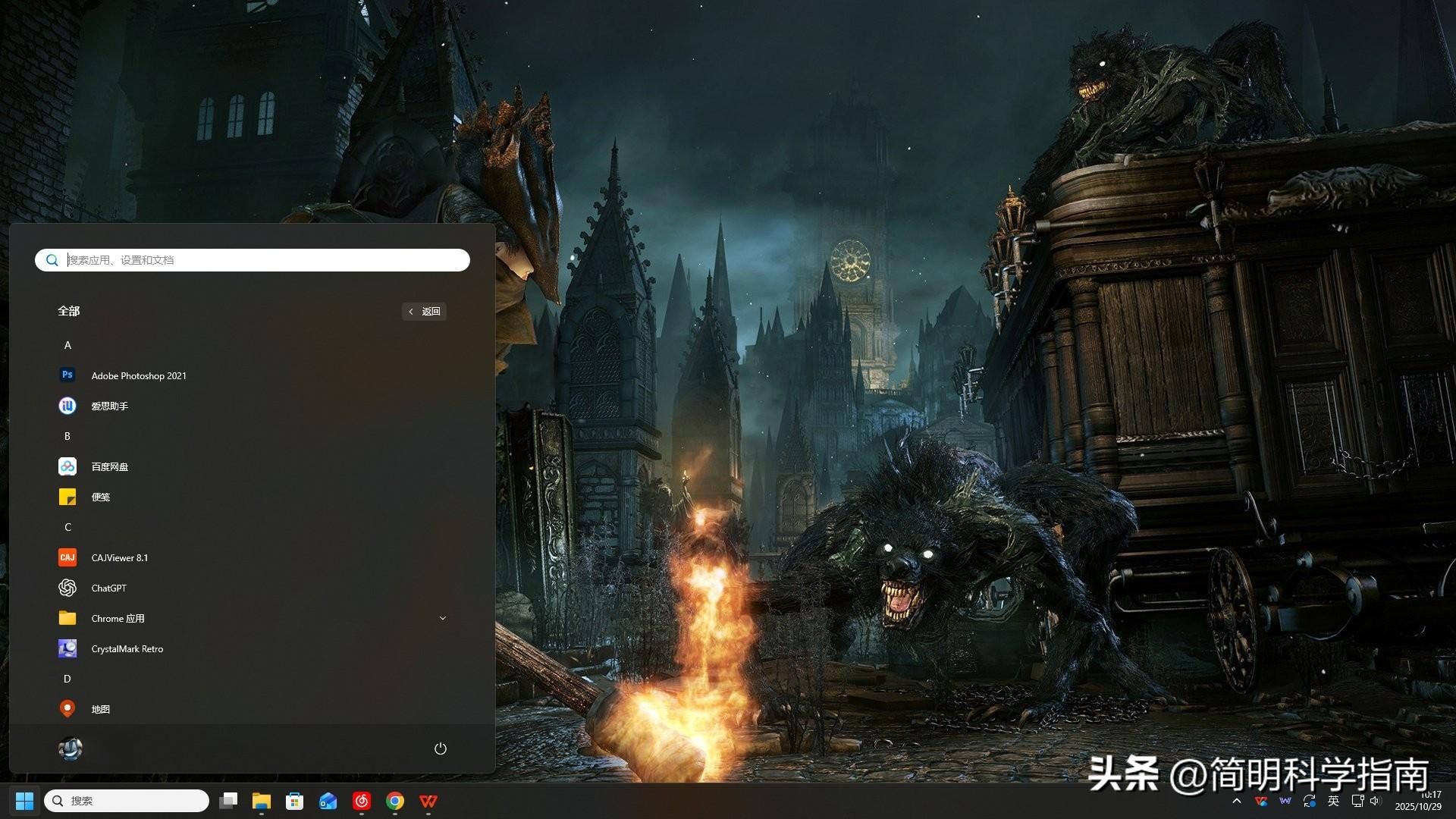Click the Start menu search field
Viewport: 1456px width, 819px height.
[x=252, y=260]
